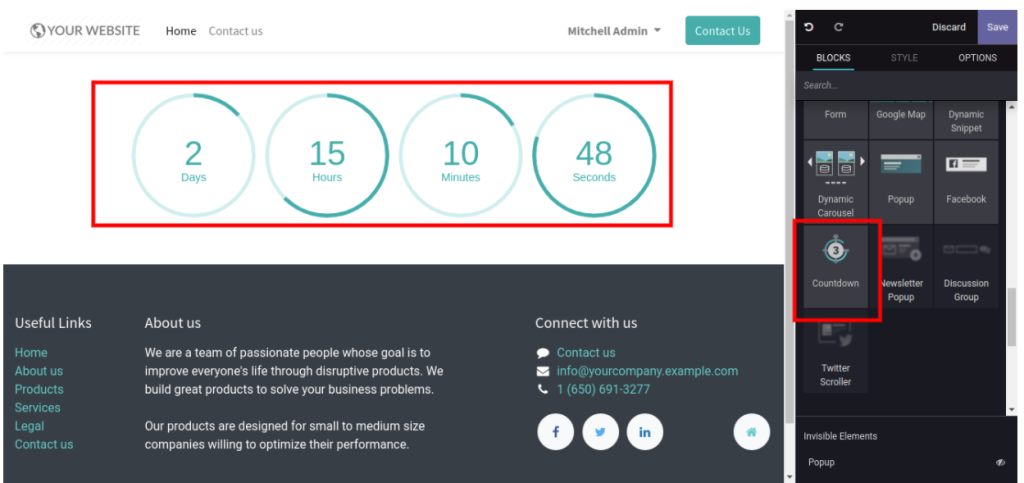The image size is (1024, 483).
Task: Click the LinkedIn social icon in footer
Action: tap(645, 432)
